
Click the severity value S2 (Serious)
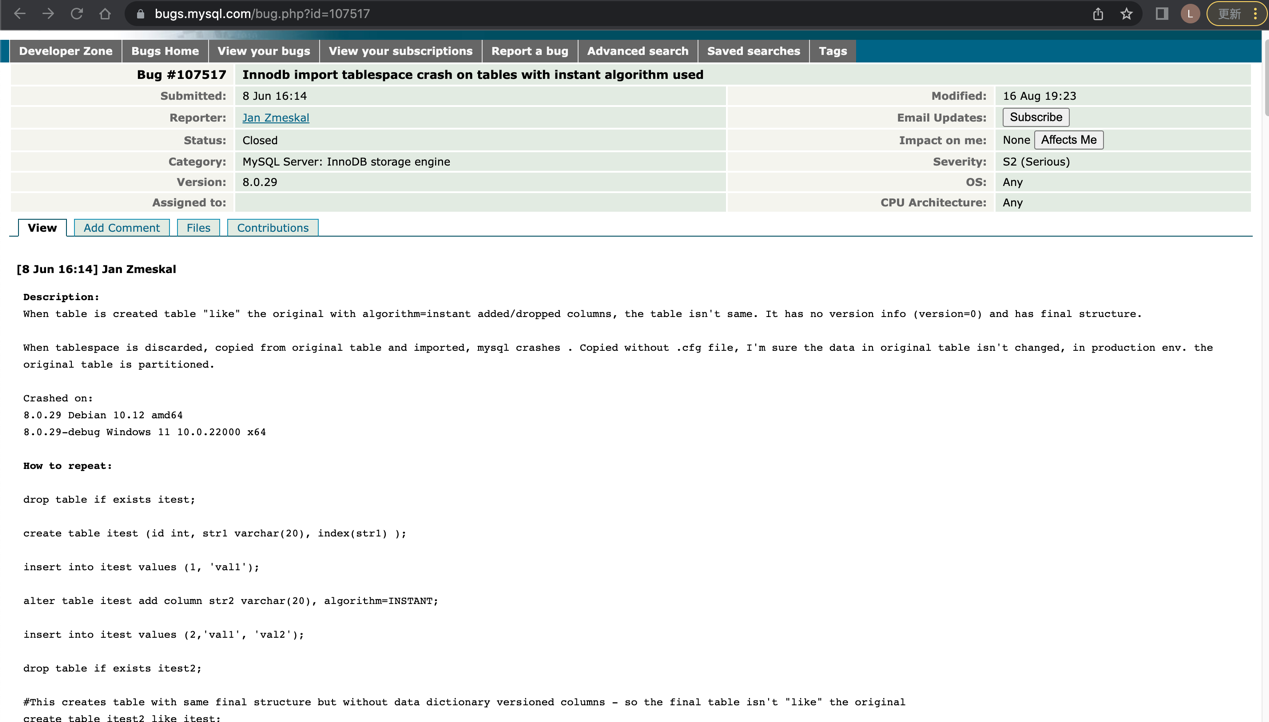pos(1036,162)
